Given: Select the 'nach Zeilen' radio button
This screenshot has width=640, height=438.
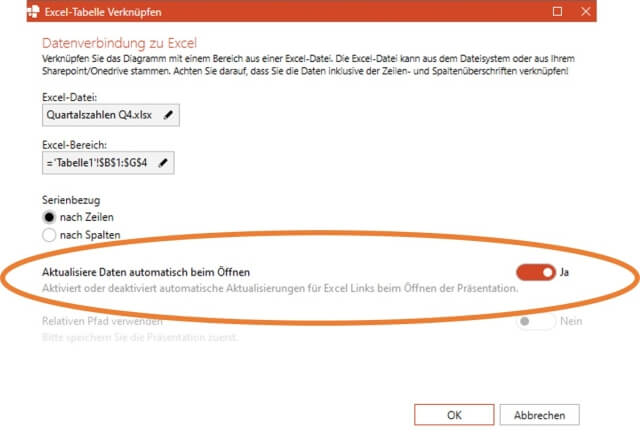Looking at the screenshot, I should 50,216.
